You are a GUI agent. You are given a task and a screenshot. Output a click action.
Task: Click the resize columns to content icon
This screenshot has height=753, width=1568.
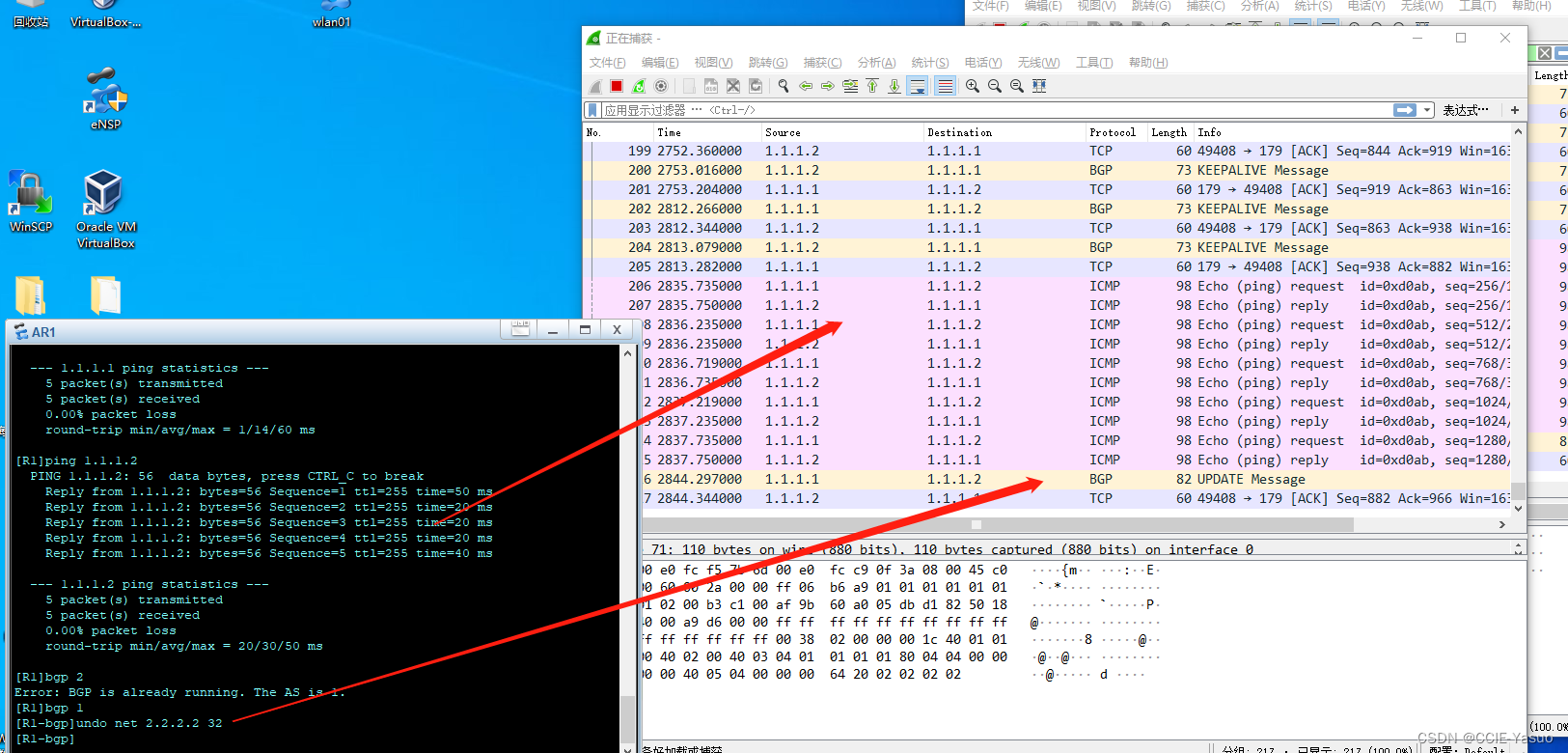(1039, 86)
